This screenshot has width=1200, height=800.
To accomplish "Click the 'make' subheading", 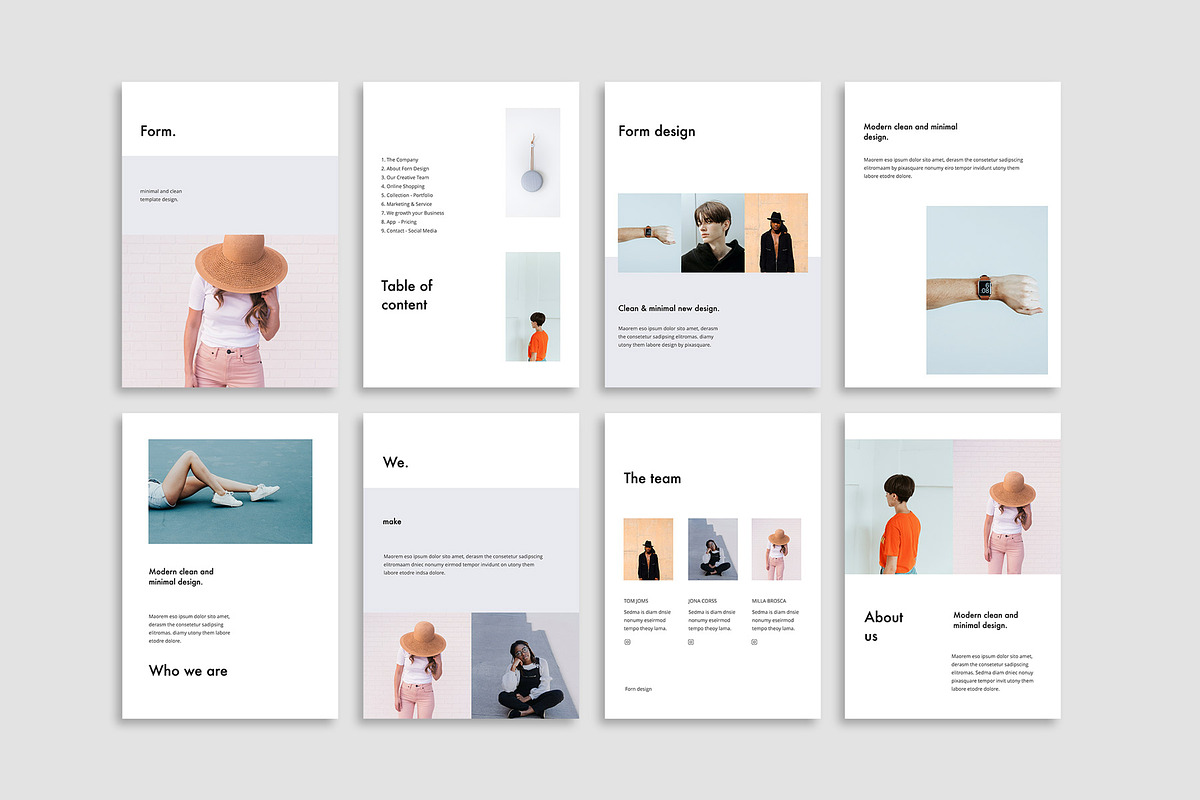I will (392, 522).
